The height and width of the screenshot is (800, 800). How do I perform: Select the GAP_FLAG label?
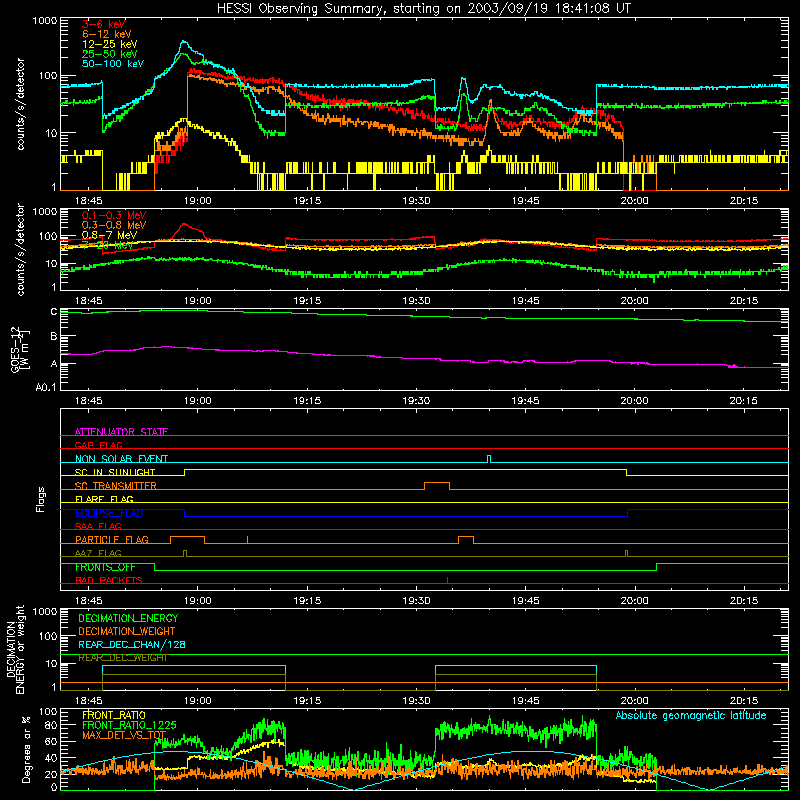[98, 445]
